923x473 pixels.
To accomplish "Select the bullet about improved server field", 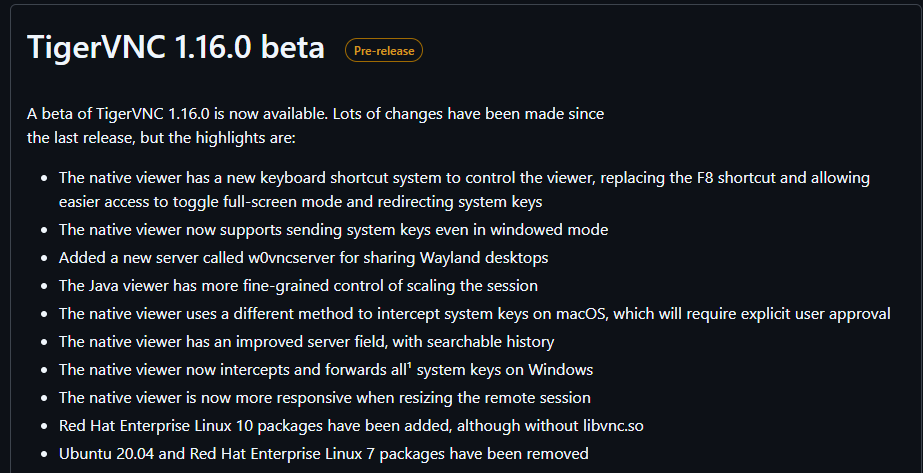I will tap(306, 342).
